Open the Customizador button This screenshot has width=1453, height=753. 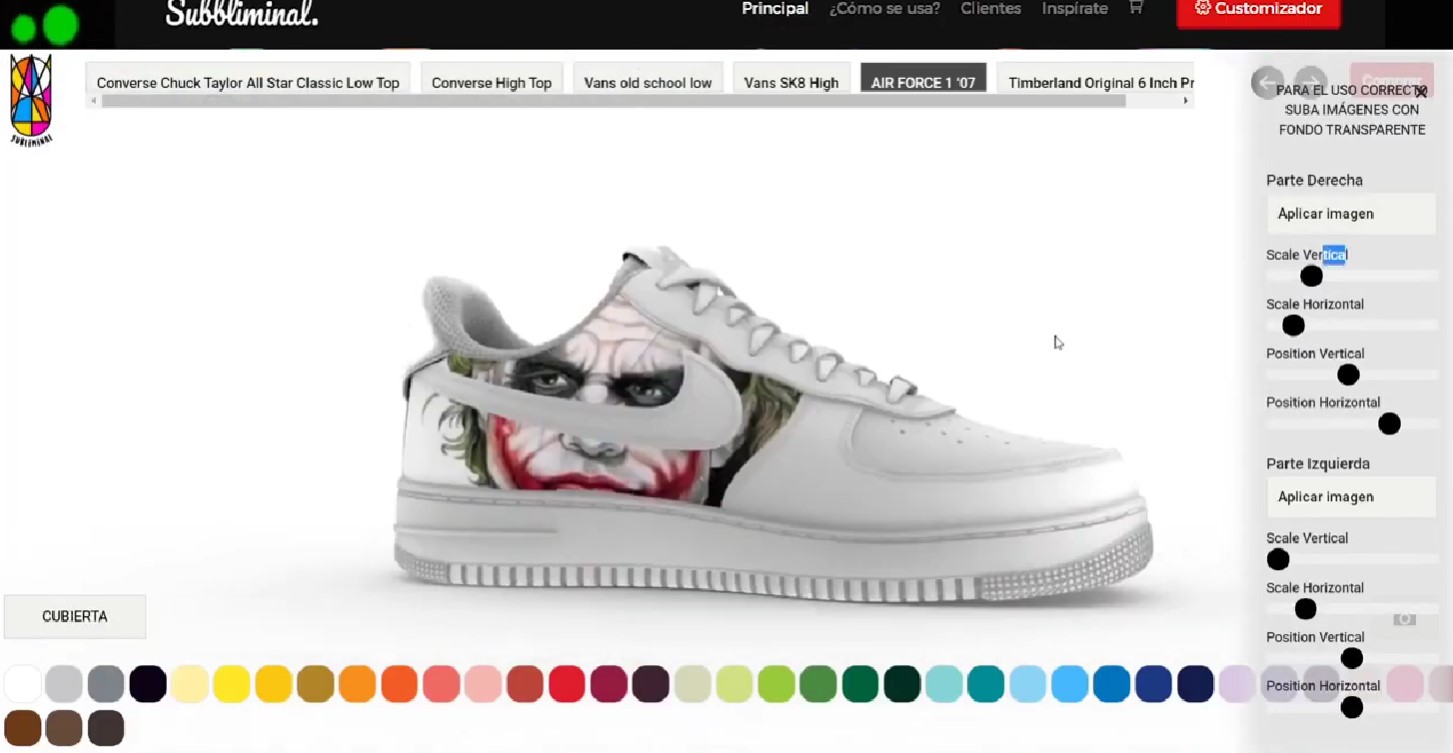(x=1258, y=10)
